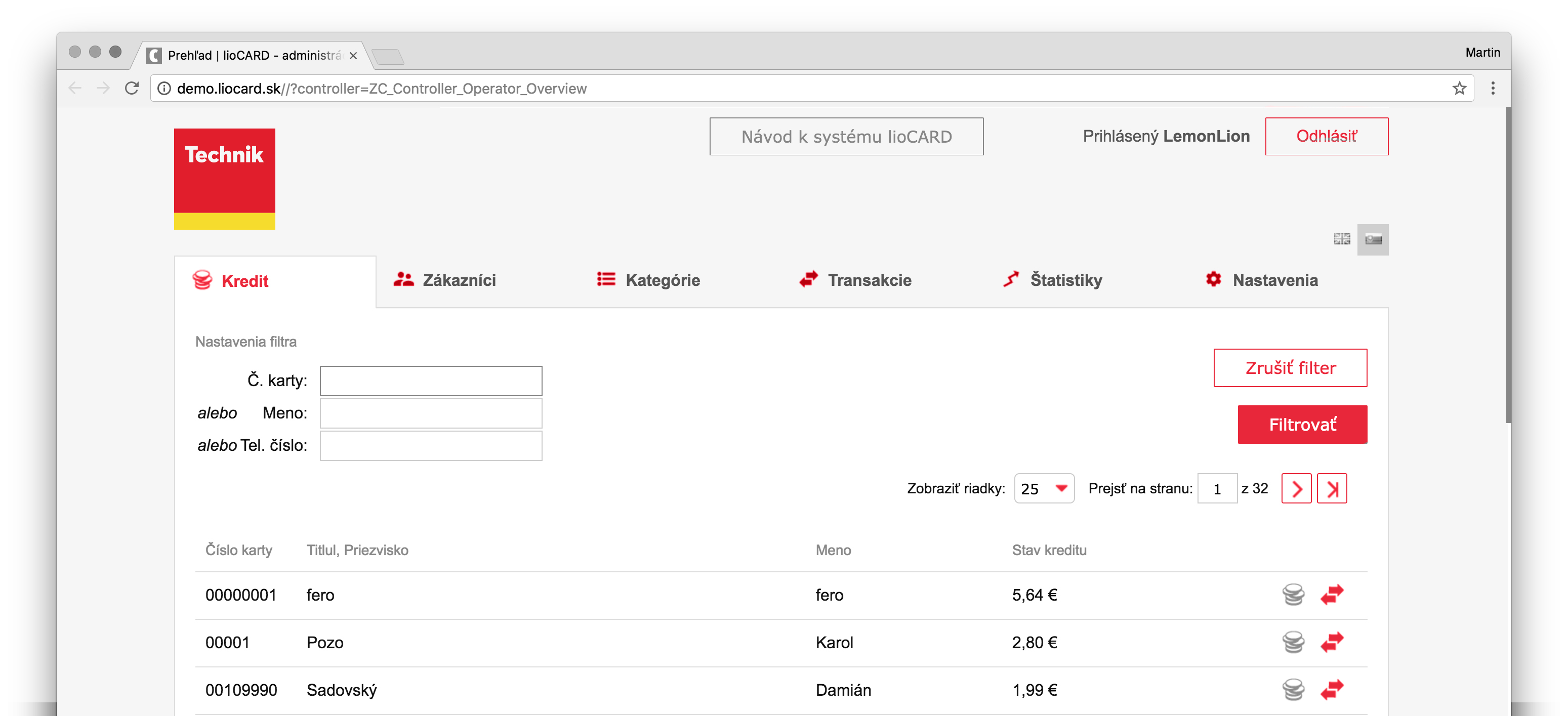Go to the next page arrow
The width and height of the screenshot is (1568, 716).
(x=1297, y=488)
